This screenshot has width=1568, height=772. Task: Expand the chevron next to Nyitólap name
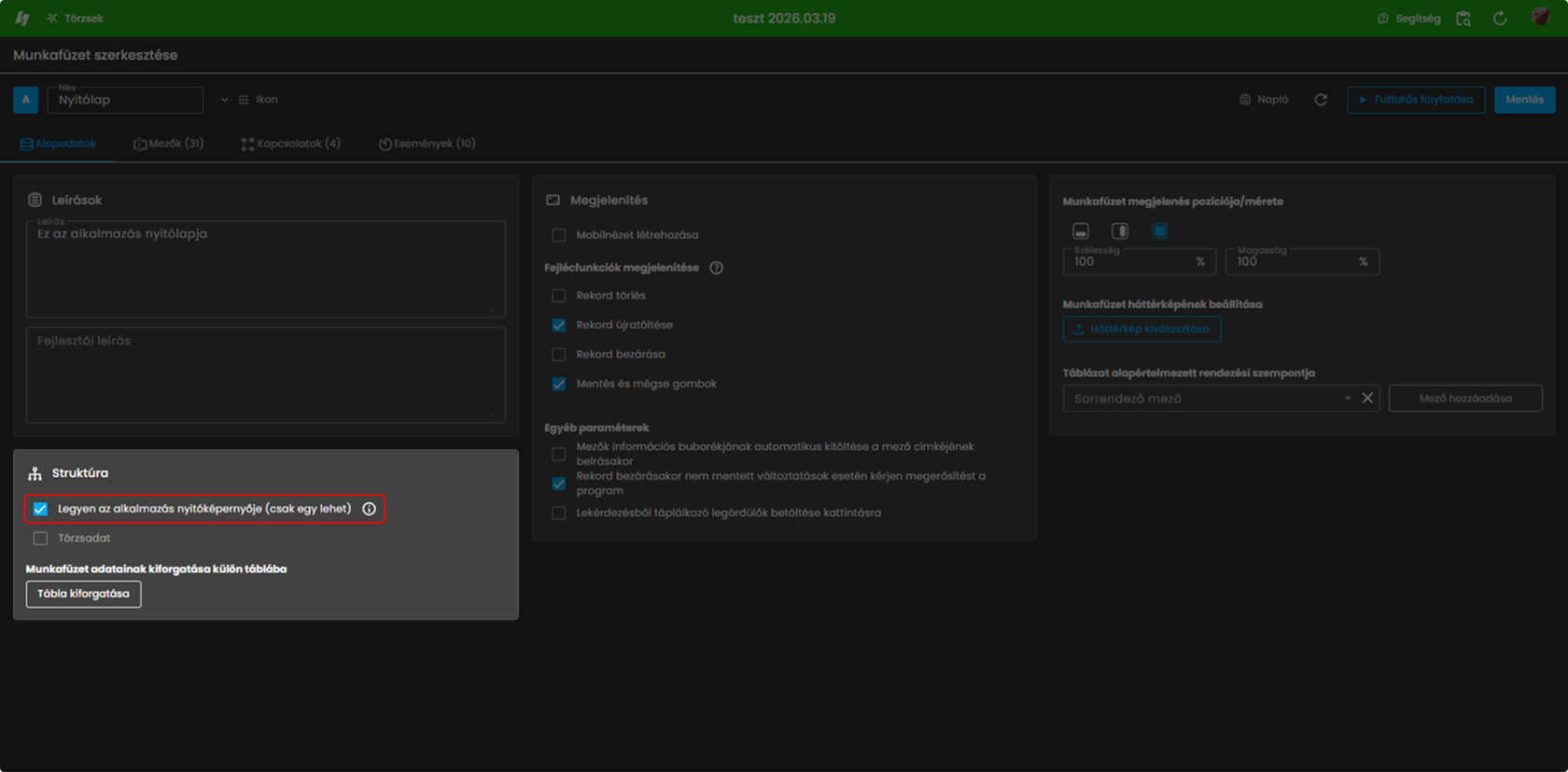224,100
